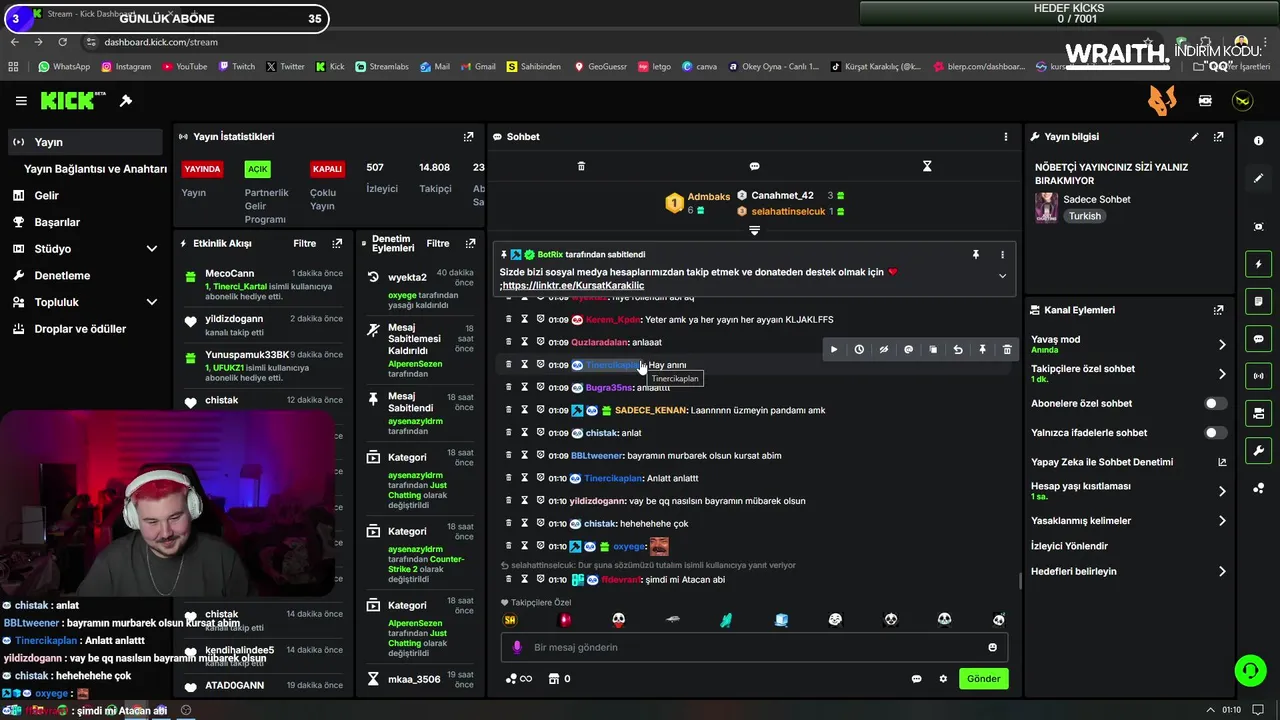Viewport: 1280px width, 720px height.
Task: Toggle Abonelere özel sohbet switch
Action: point(1215,404)
